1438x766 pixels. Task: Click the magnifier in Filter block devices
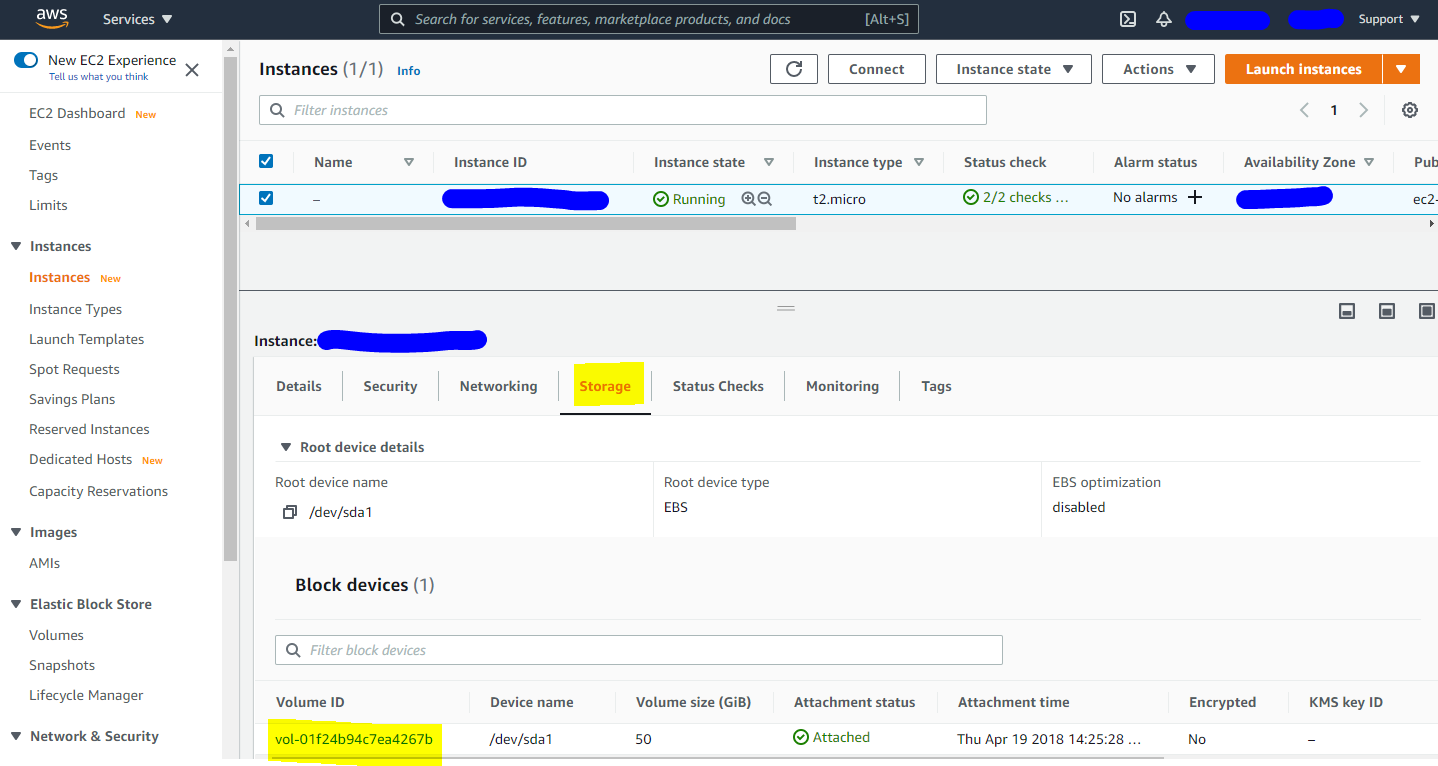point(293,650)
